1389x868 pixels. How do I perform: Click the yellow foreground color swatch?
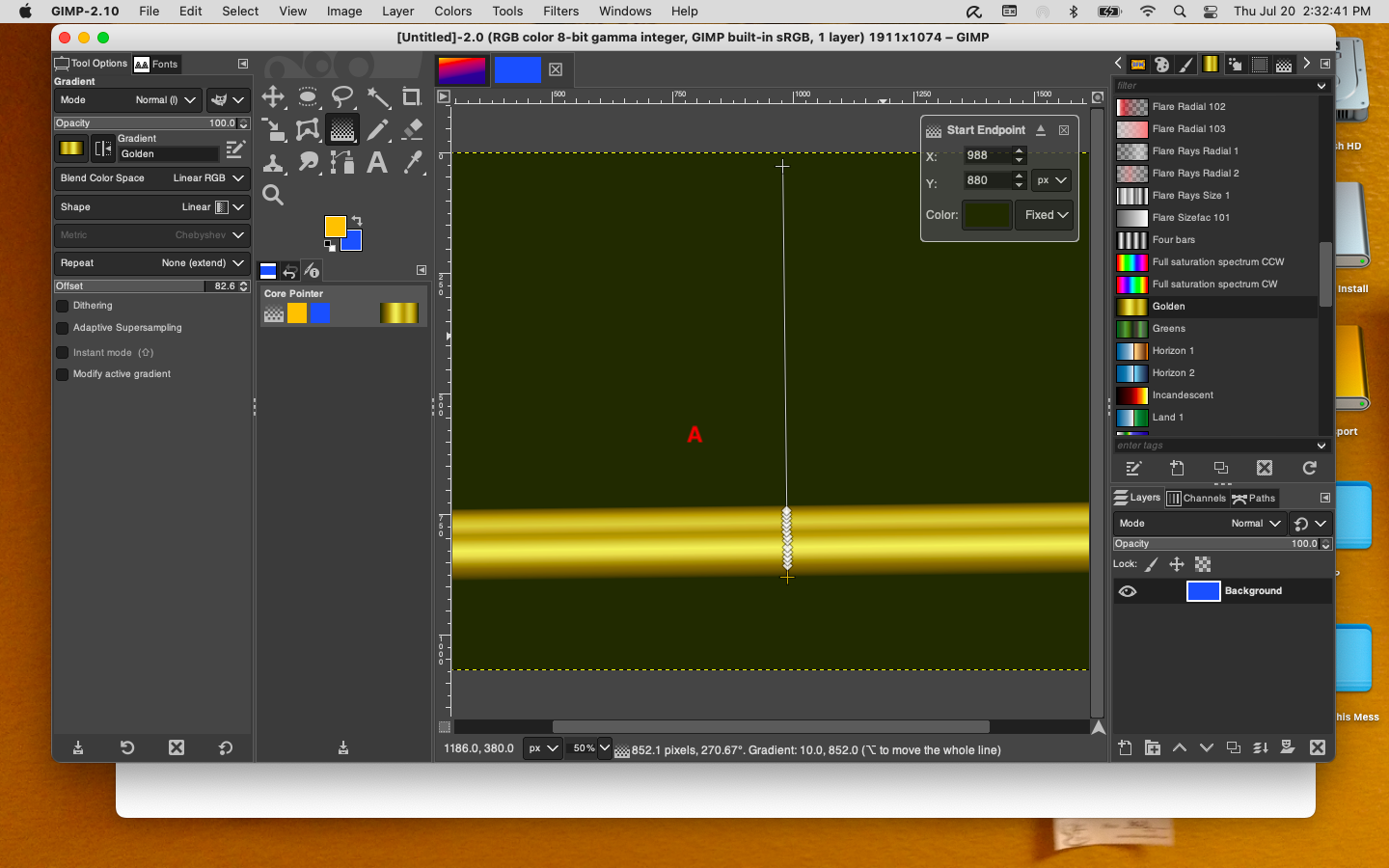334,226
